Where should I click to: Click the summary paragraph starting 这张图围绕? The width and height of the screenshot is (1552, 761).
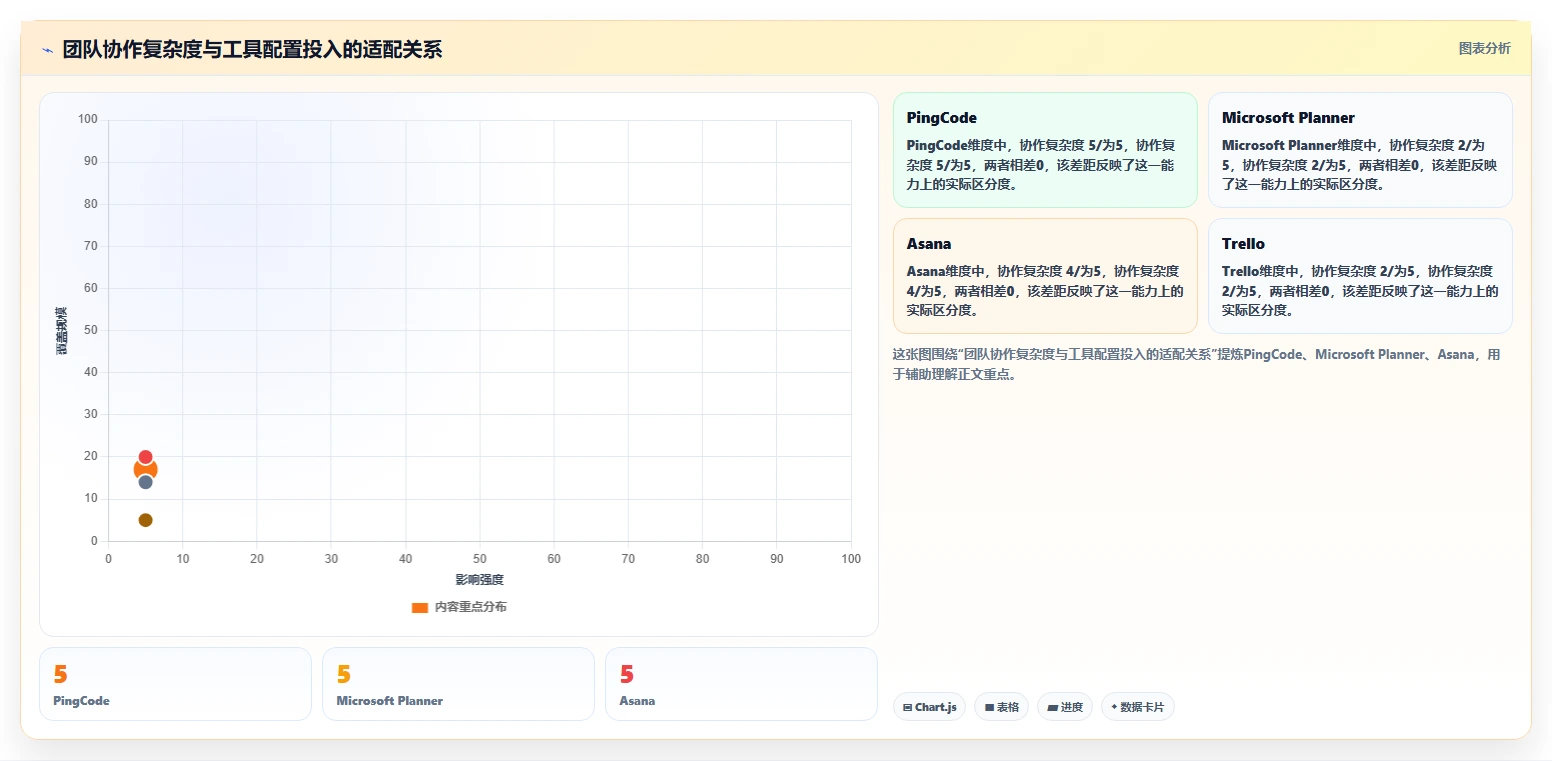pos(1196,365)
